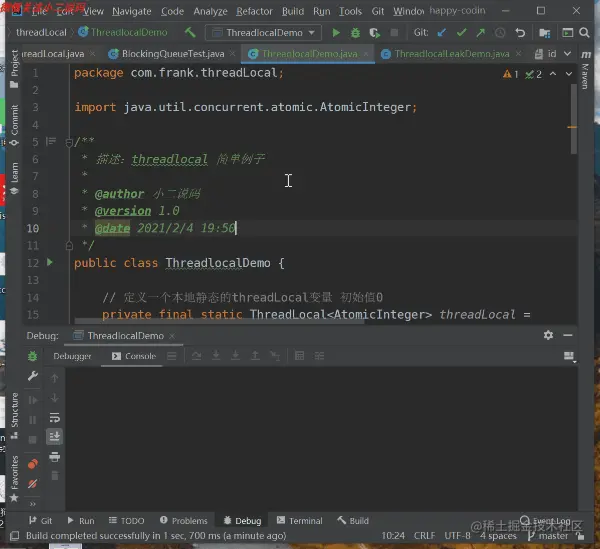
Task: Hide the Debug tool window
Action: pos(568,335)
